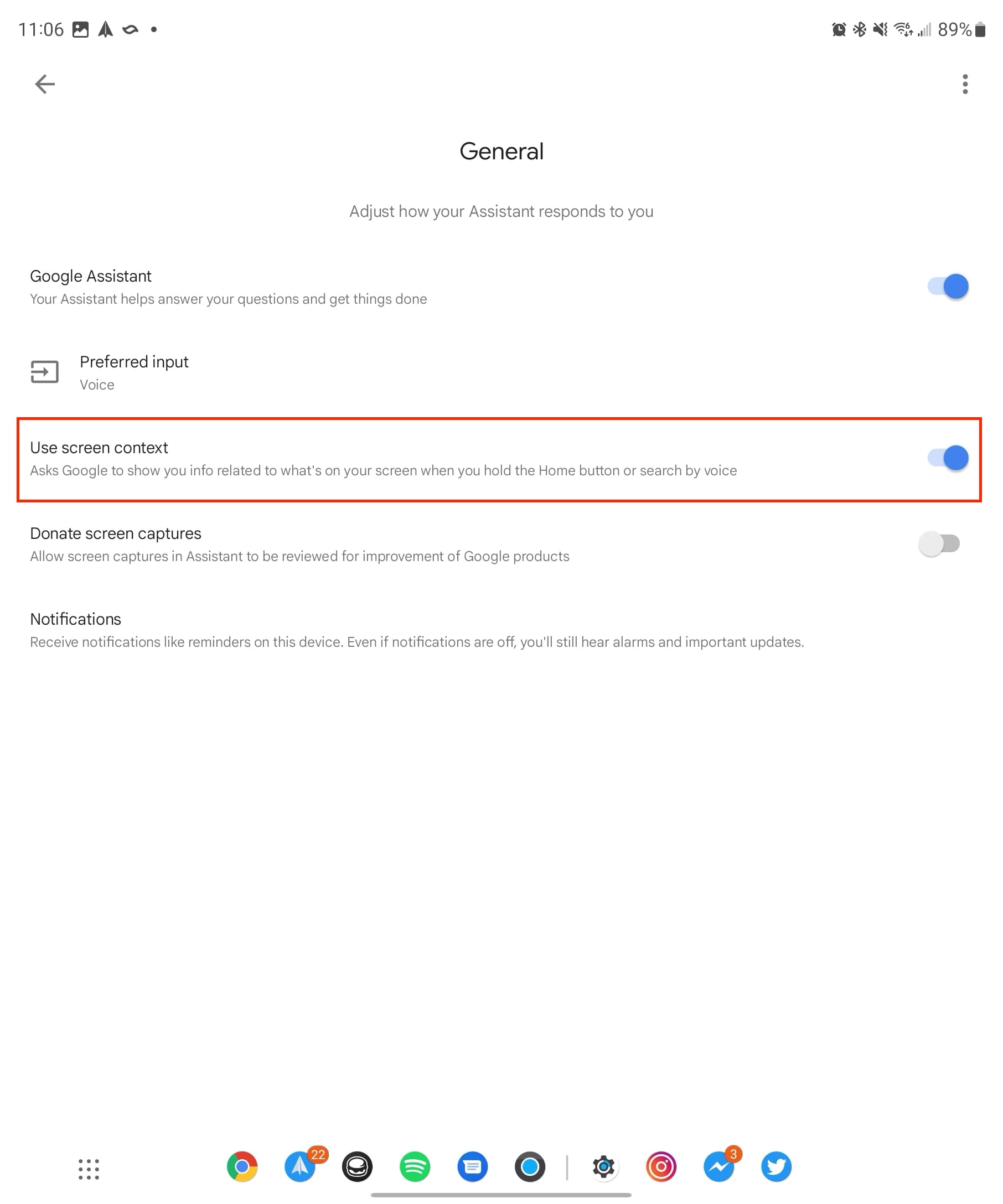
Task: Open the app drawer grid icon
Action: 89,1169
